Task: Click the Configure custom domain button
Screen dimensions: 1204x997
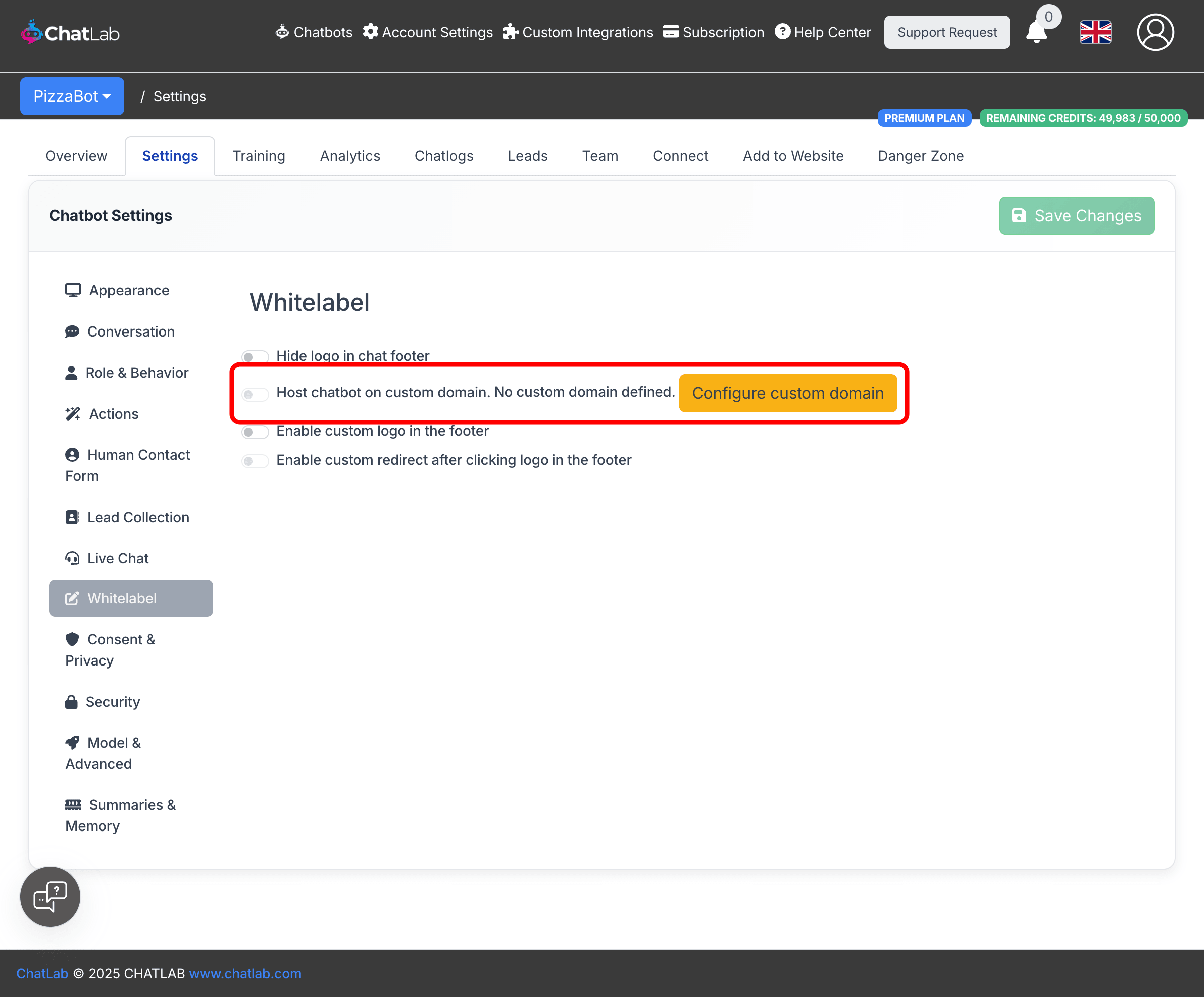Action: (788, 393)
